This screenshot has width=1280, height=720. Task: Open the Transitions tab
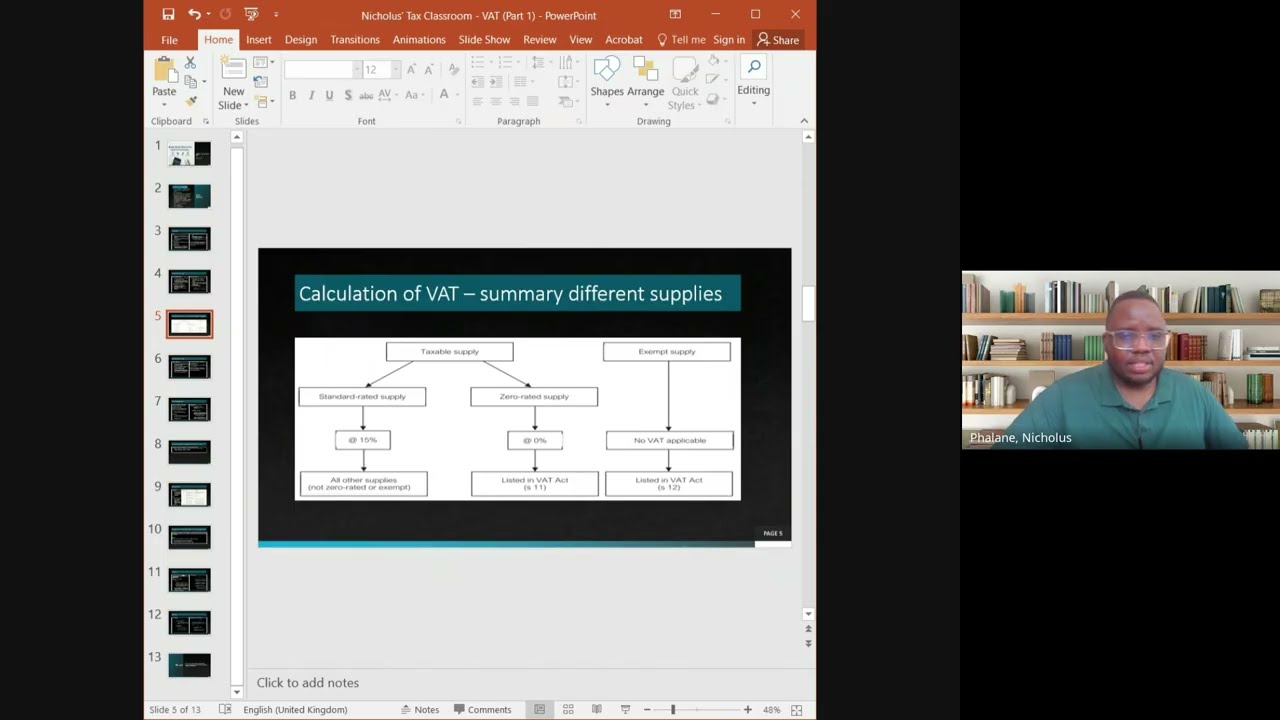pos(355,40)
